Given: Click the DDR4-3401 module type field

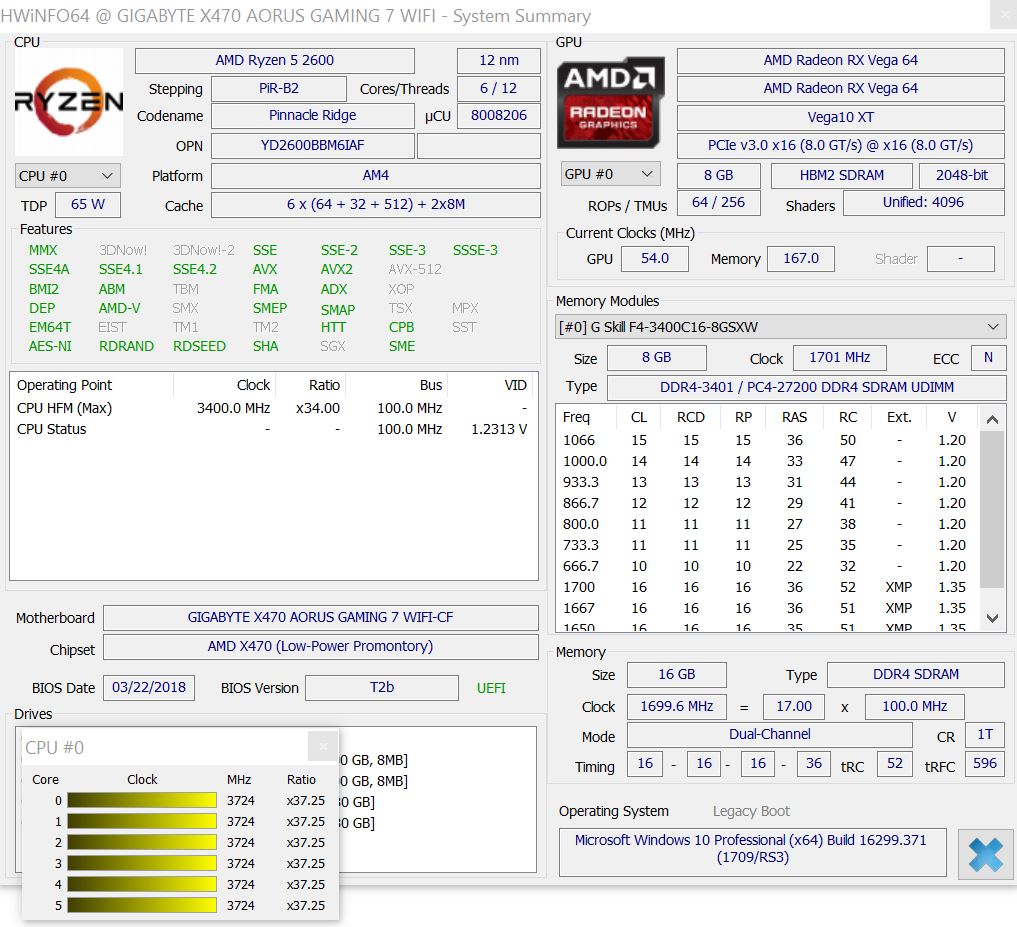Looking at the screenshot, I should click(806, 387).
